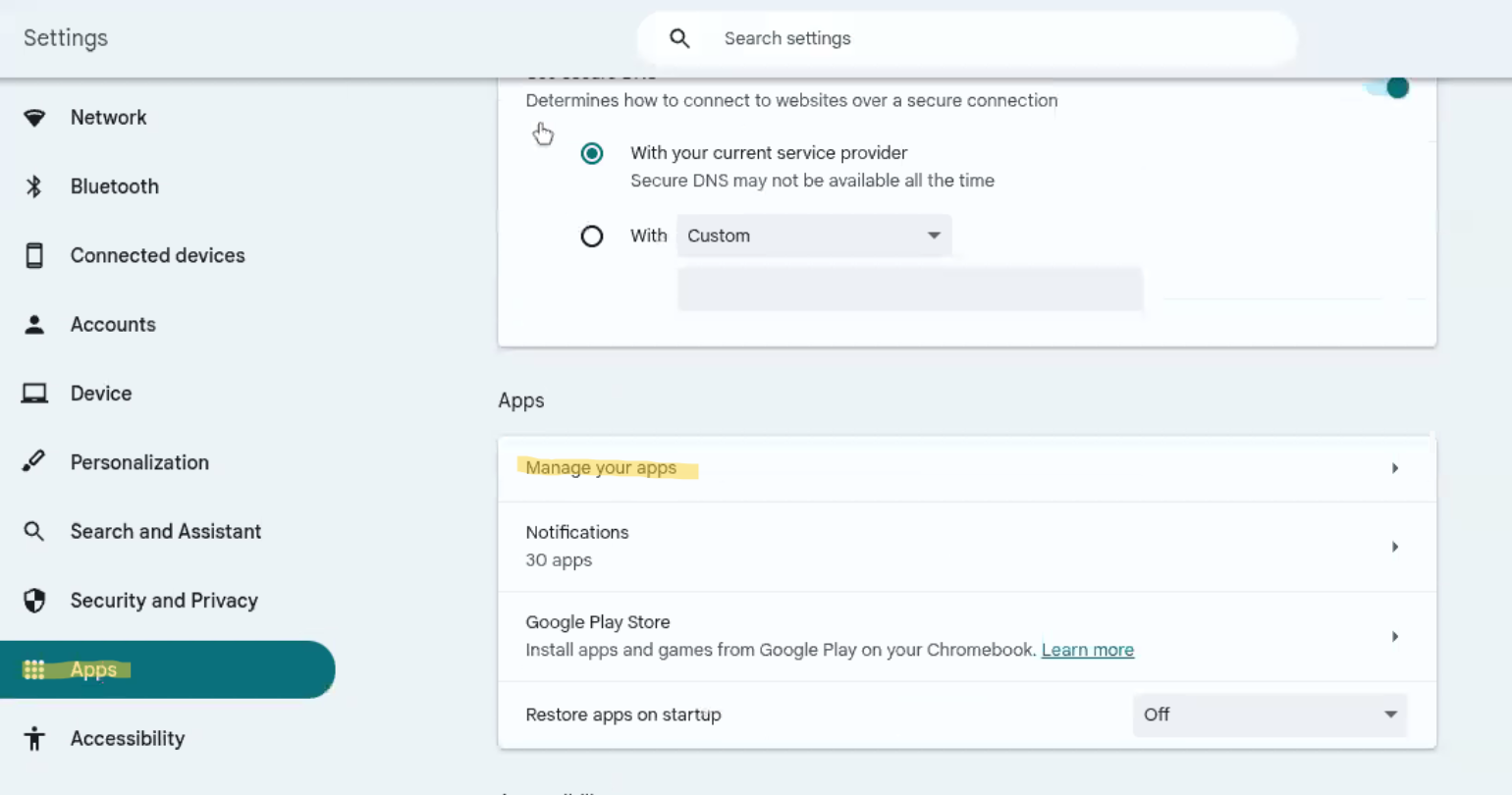Click the Security and Privacy shield icon
Screen dimensions: 1512x795
click(x=34, y=600)
